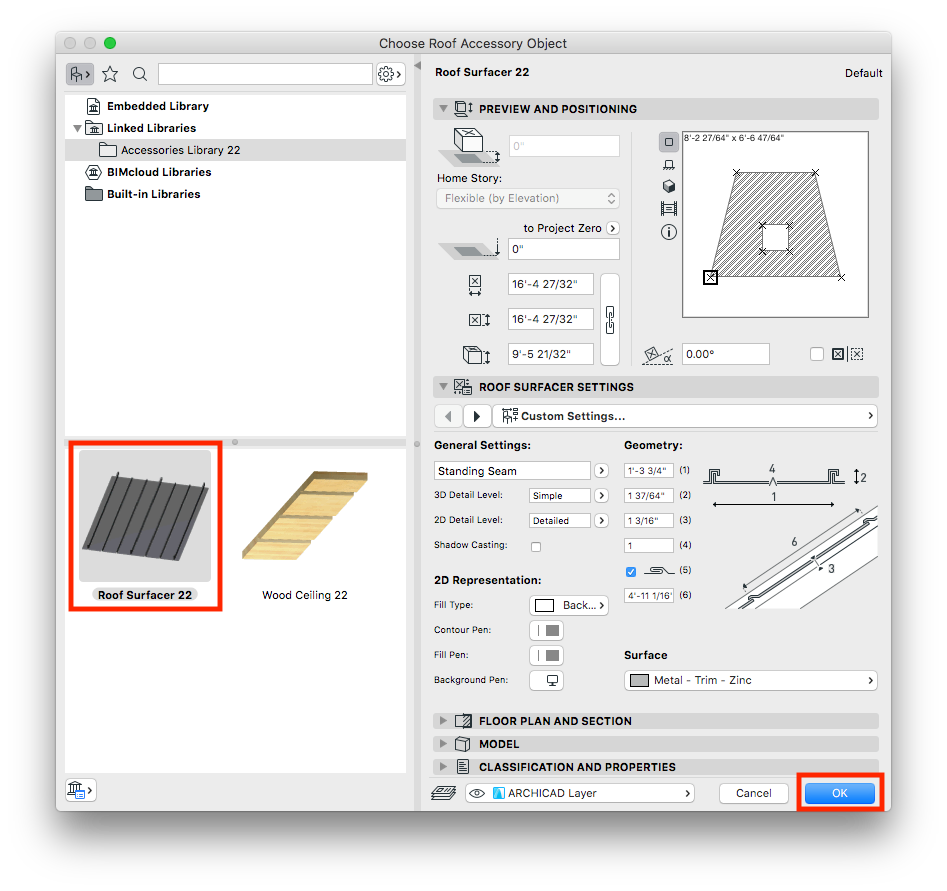Click height field 9'-5 21/32"
Viewport: 947px width, 891px height.
550,354
